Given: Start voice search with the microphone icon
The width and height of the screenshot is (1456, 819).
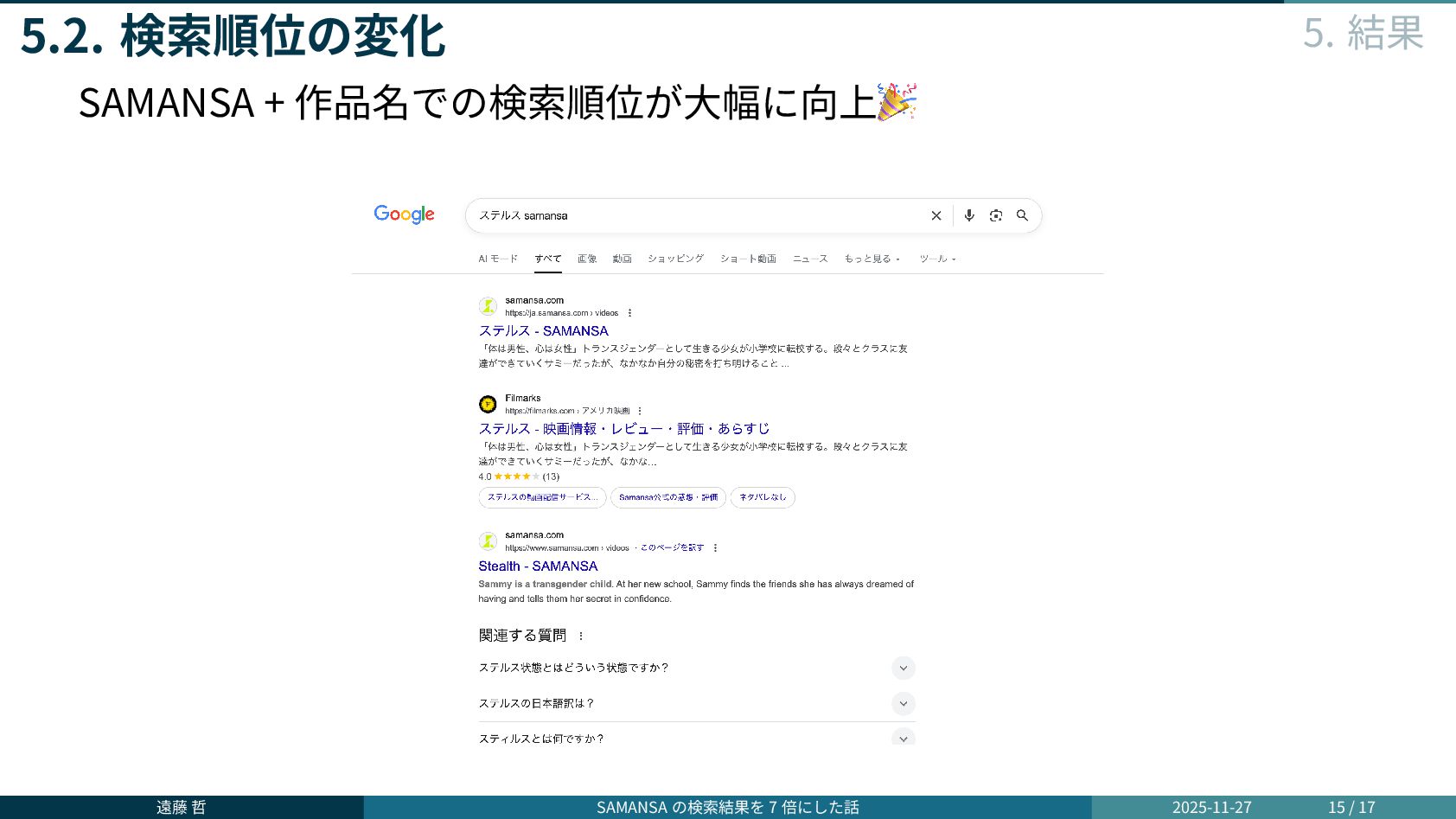Looking at the screenshot, I should pyautogui.click(x=969, y=215).
